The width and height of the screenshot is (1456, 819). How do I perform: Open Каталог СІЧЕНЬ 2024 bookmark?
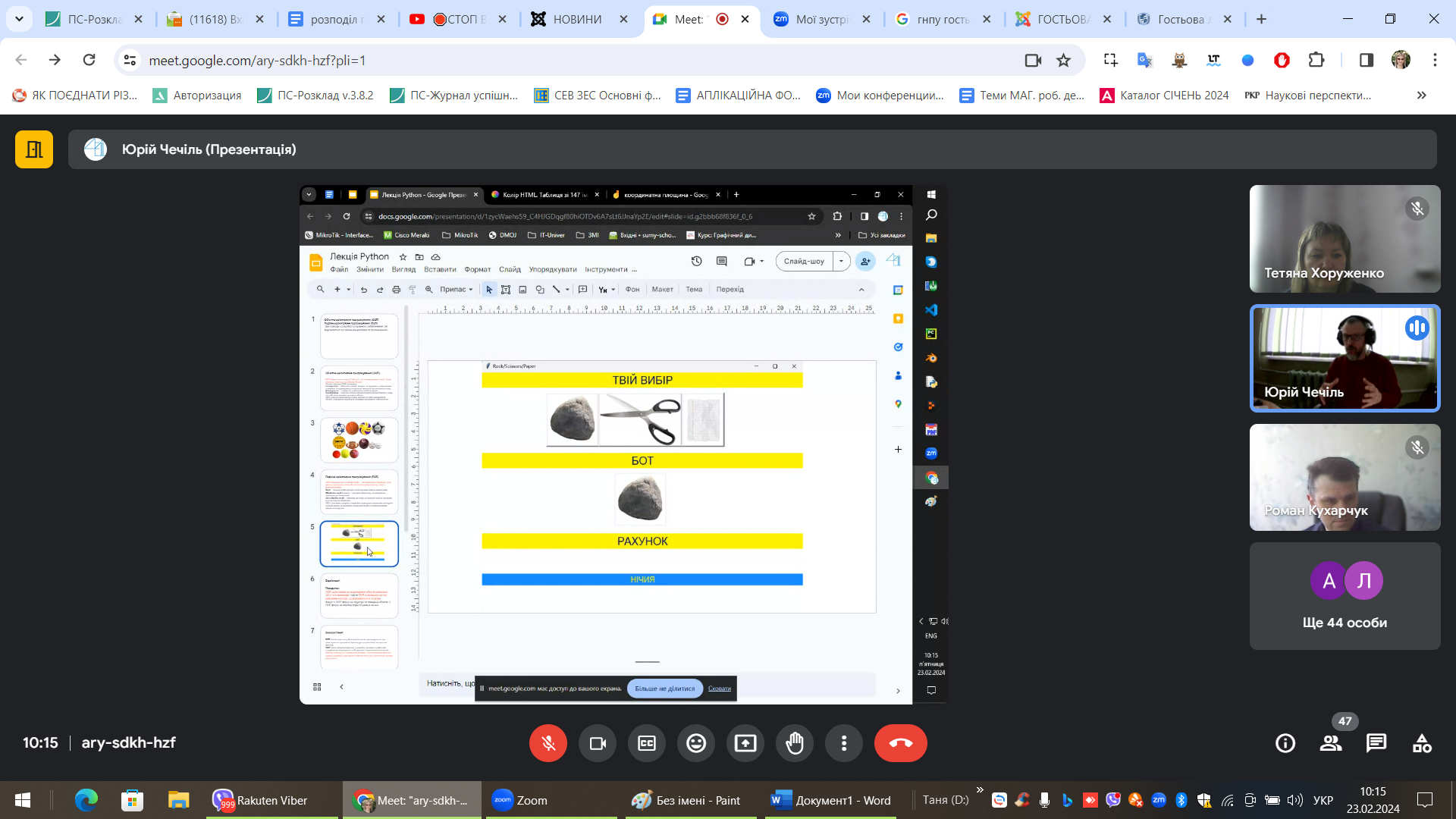coord(1165,96)
